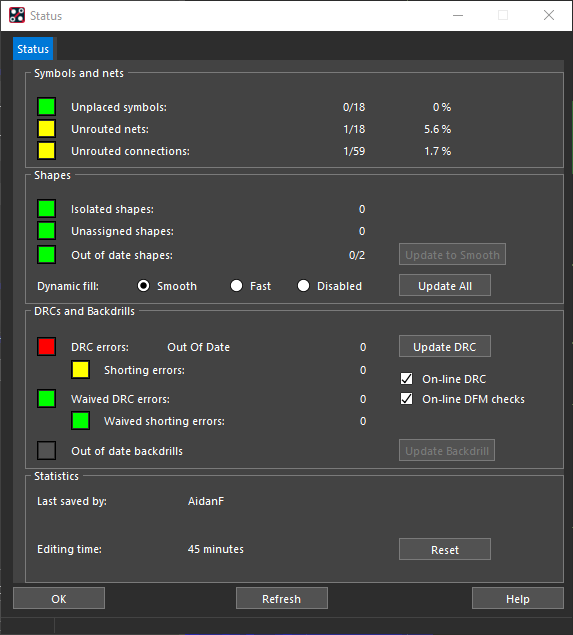Viewport: 573px width, 635px height.
Task: Uncheck the On-line DRC checkbox
Action: click(x=407, y=379)
